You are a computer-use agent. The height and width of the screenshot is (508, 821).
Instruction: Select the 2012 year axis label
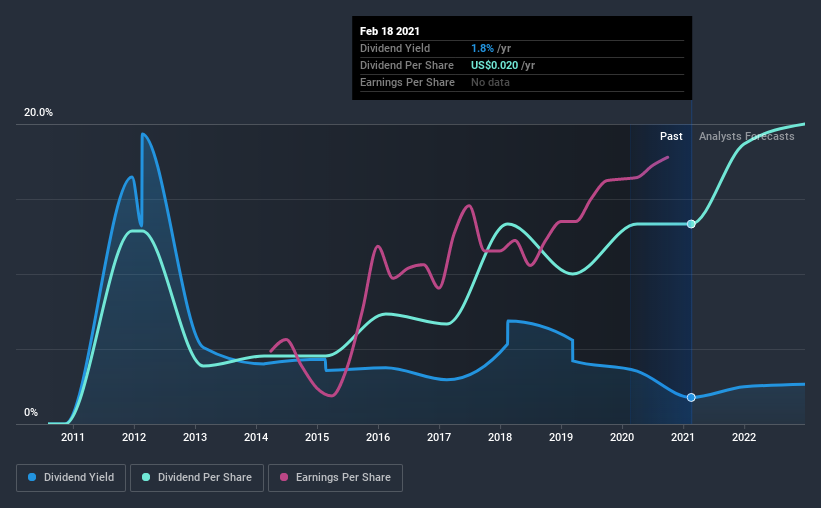point(134,437)
